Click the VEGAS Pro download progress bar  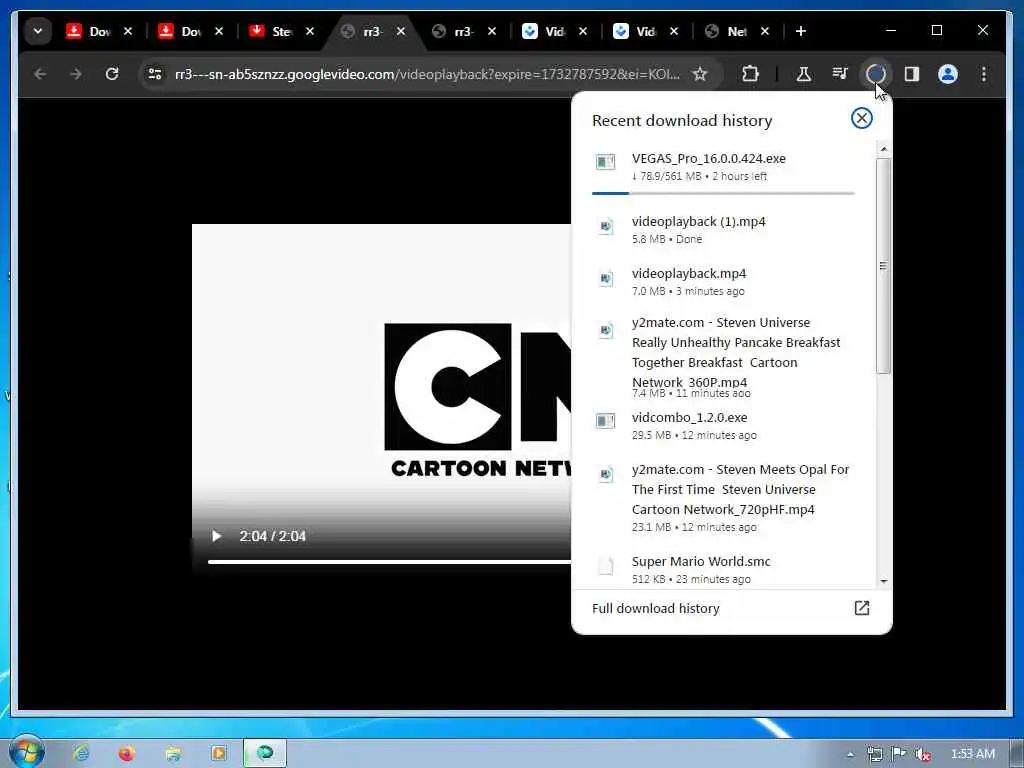723,193
